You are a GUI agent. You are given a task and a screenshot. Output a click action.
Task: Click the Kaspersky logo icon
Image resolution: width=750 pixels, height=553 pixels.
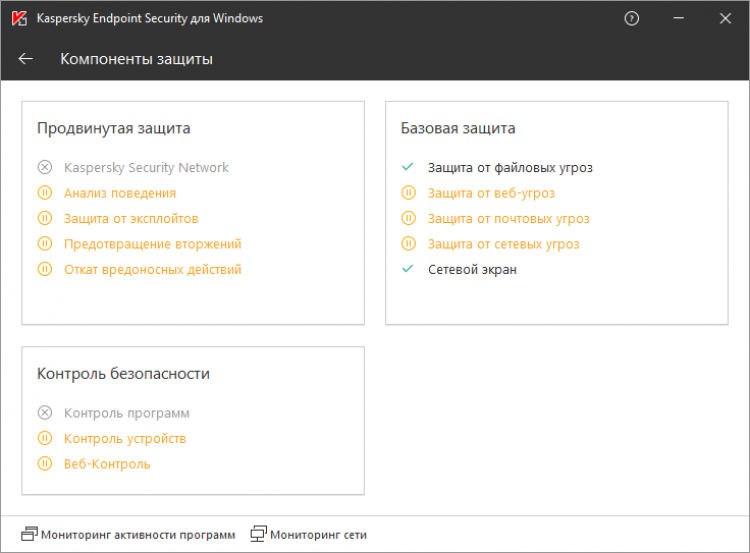[x=19, y=18]
